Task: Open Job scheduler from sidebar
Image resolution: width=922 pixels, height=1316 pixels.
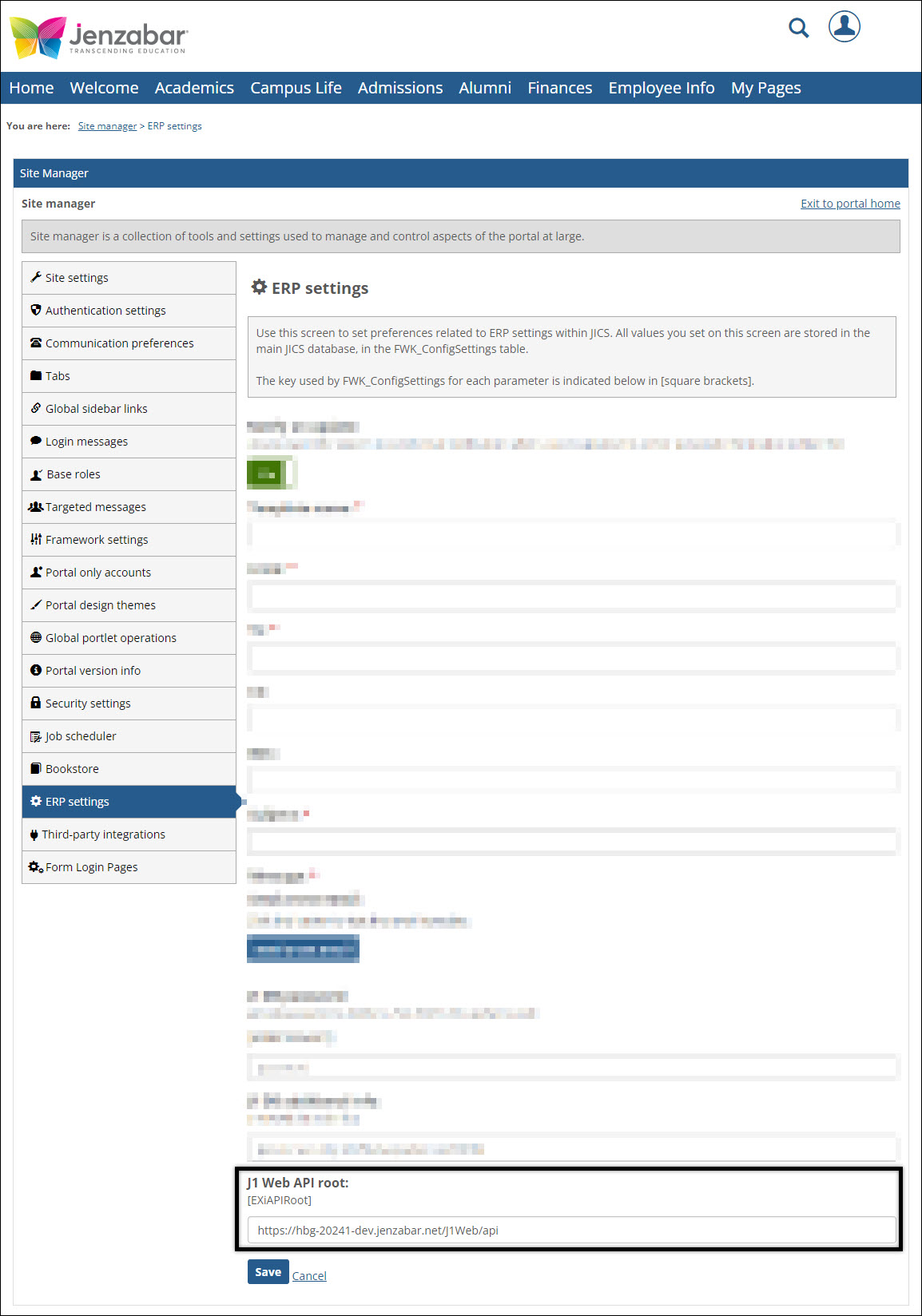Action: (81, 736)
